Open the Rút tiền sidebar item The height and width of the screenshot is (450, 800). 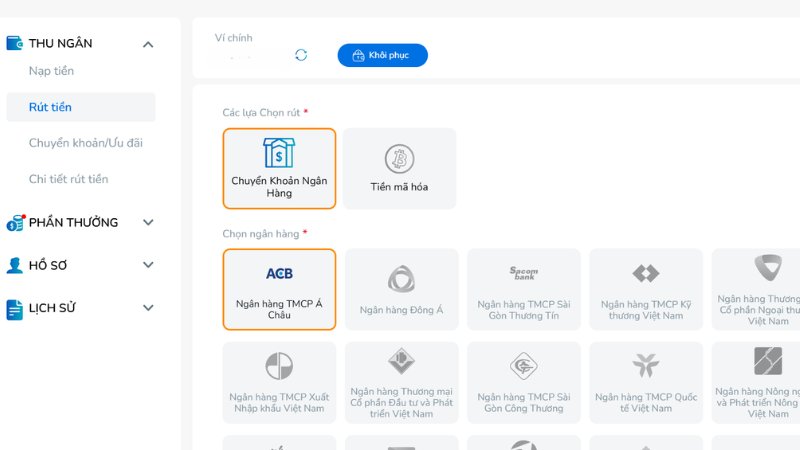coord(50,107)
